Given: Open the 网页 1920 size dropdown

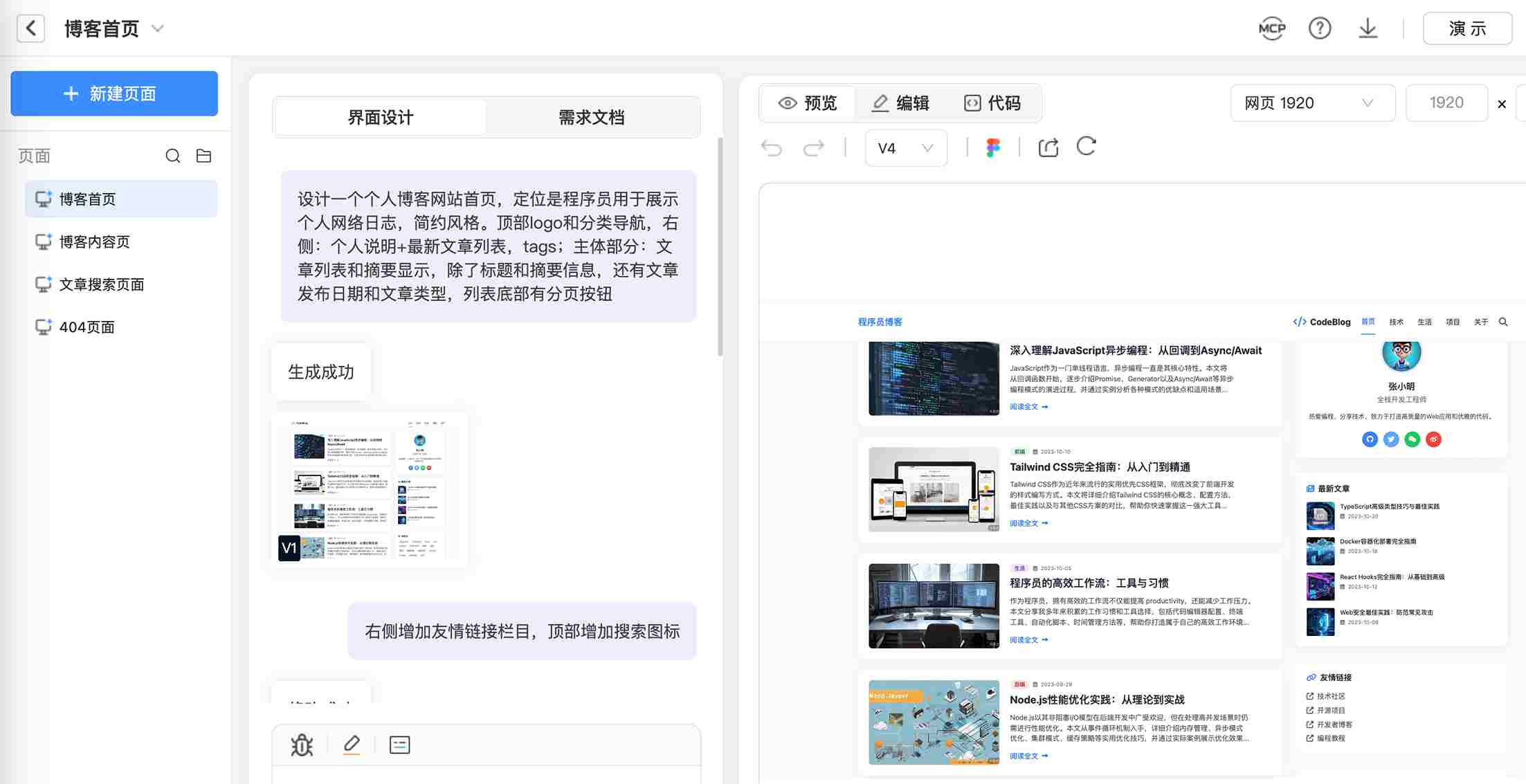Looking at the screenshot, I should (x=1311, y=103).
